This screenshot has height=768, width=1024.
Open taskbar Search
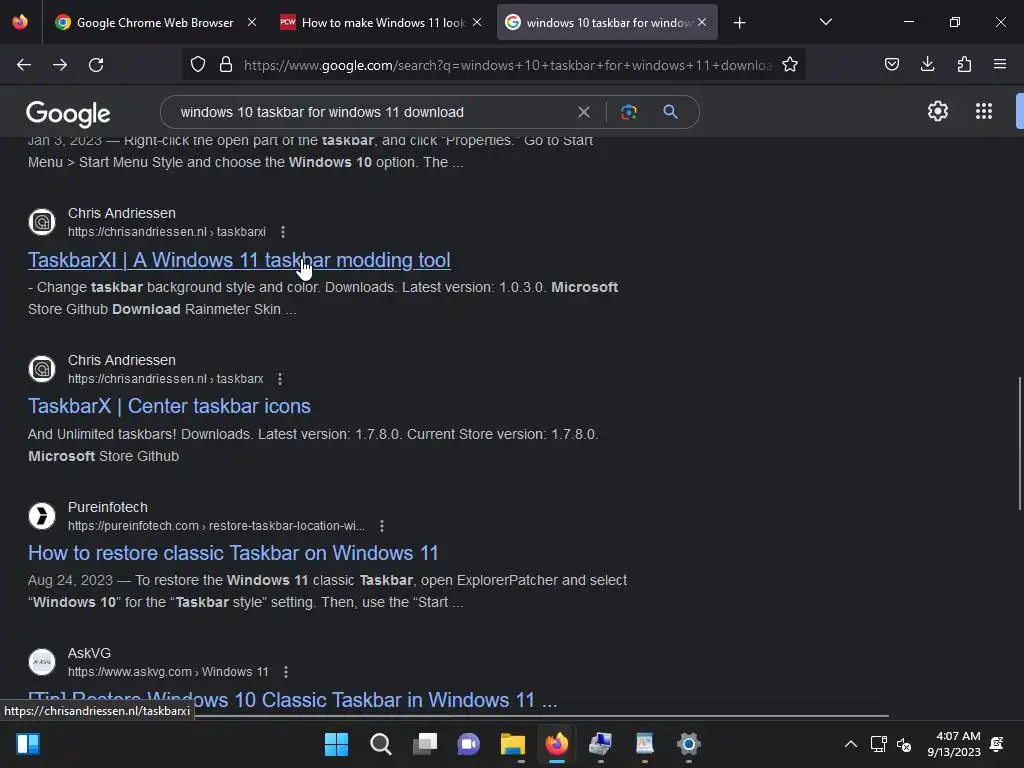pyautogui.click(x=381, y=744)
